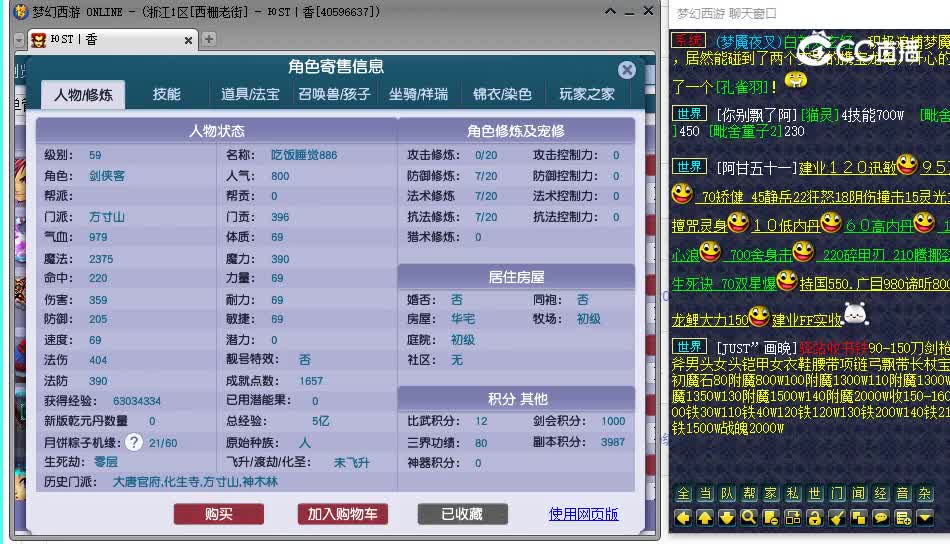Toggle the 世 (world) chat channel filter
950x544 pixels.
tap(815, 494)
